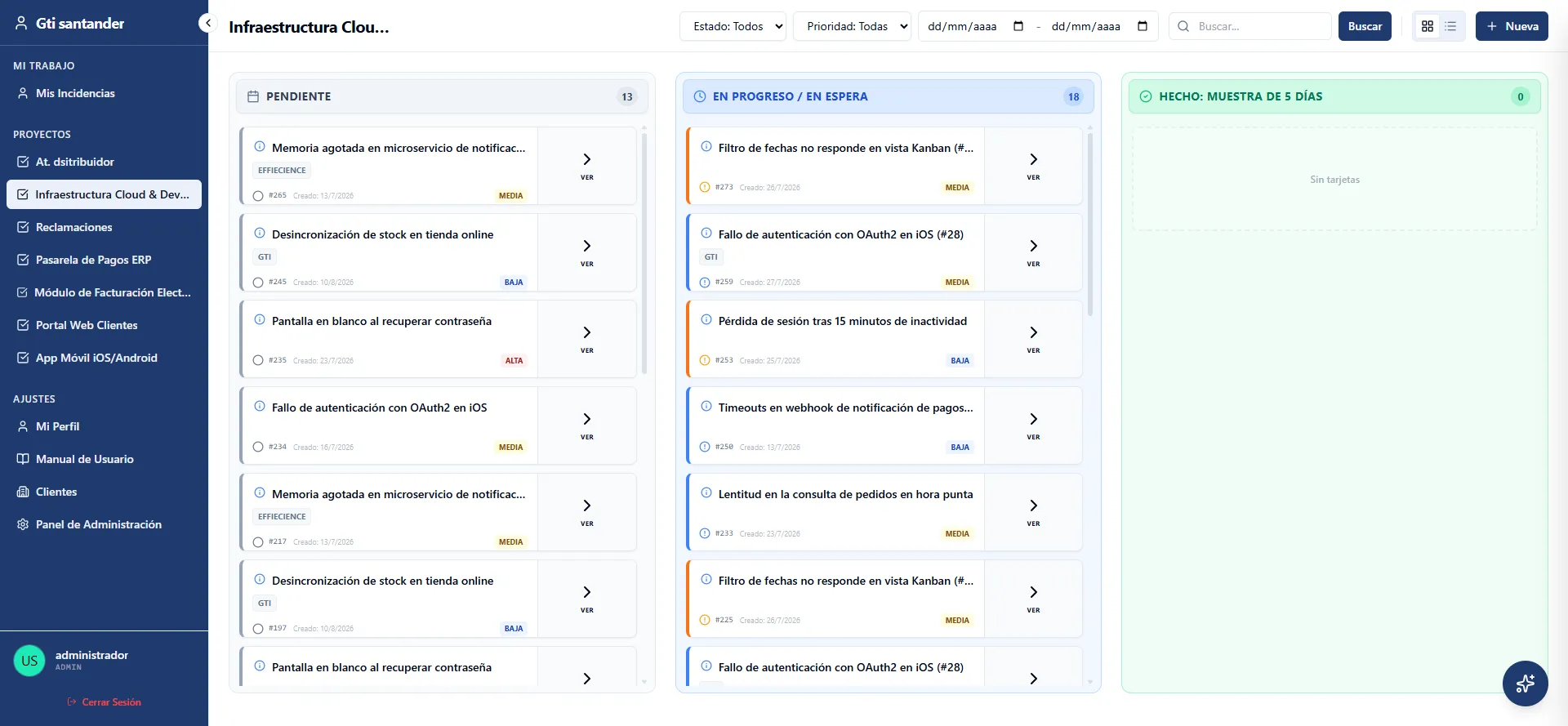Click the 18 count badge in En Progreso
1568x726 pixels.
click(x=1073, y=96)
